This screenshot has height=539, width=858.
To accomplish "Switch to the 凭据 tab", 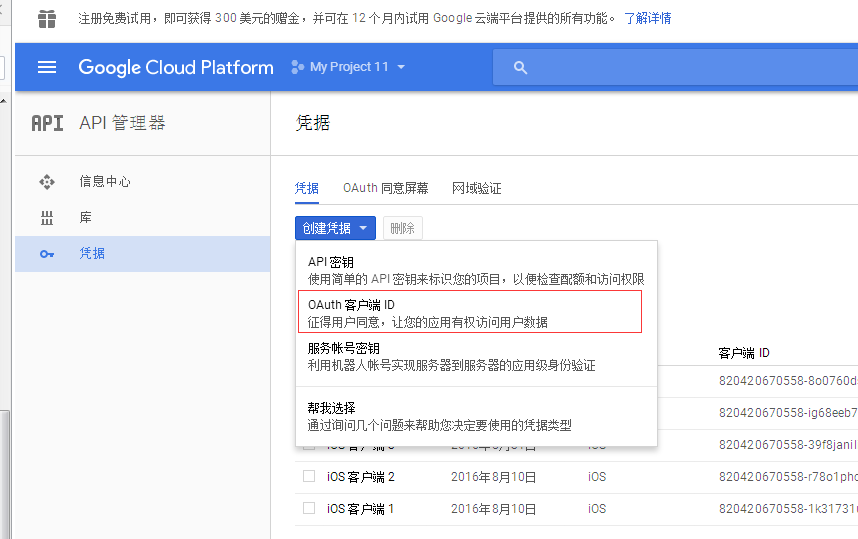I will coord(306,189).
